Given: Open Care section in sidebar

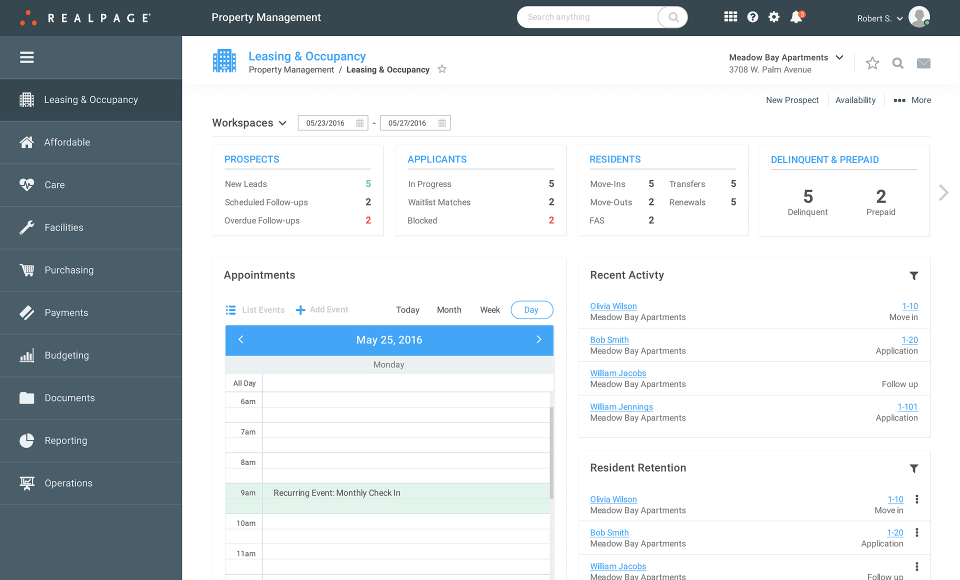Looking at the screenshot, I should click(91, 185).
